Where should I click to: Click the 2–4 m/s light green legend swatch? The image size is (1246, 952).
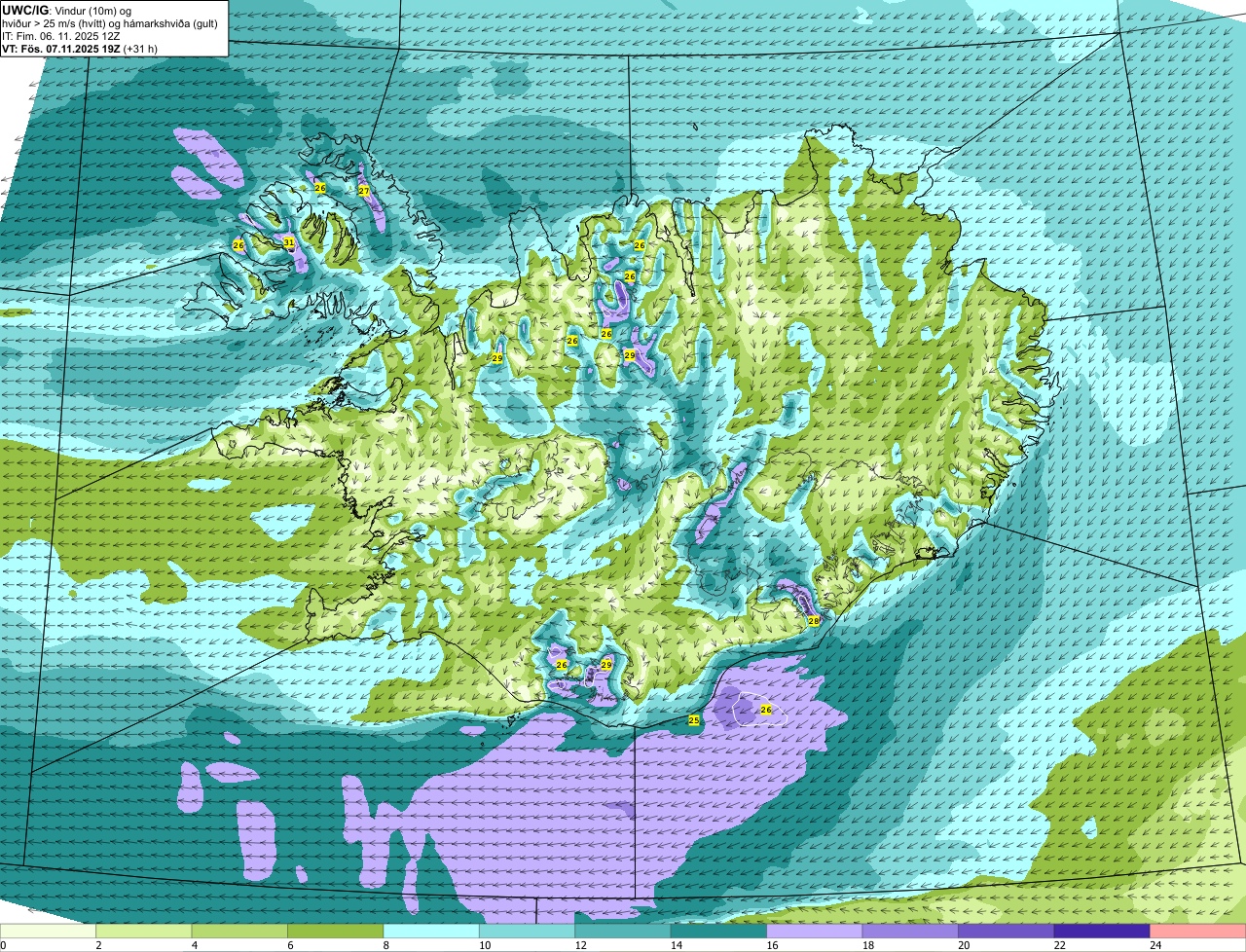click(x=144, y=932)
